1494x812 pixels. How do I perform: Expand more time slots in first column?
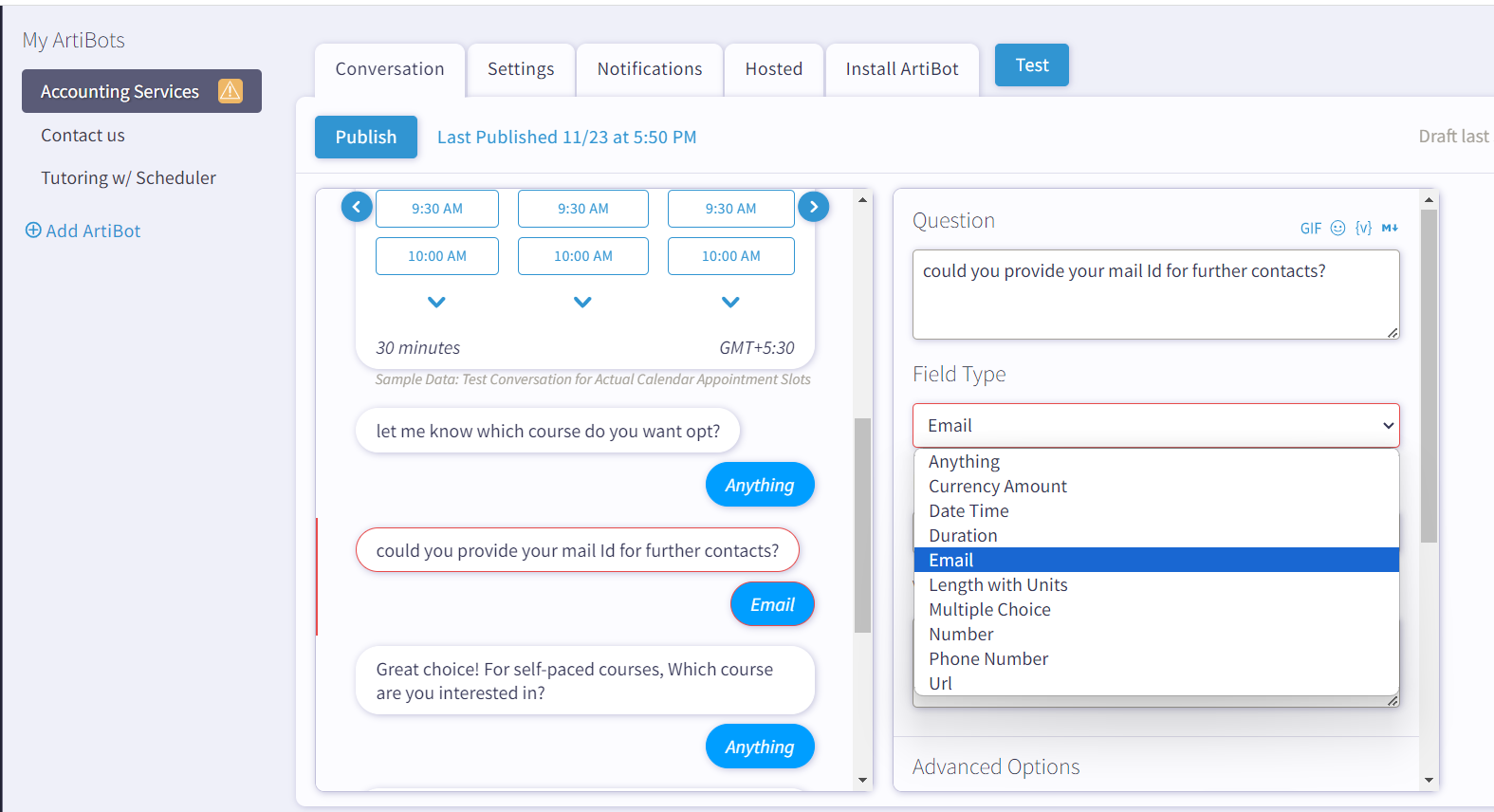click(436, 303)
